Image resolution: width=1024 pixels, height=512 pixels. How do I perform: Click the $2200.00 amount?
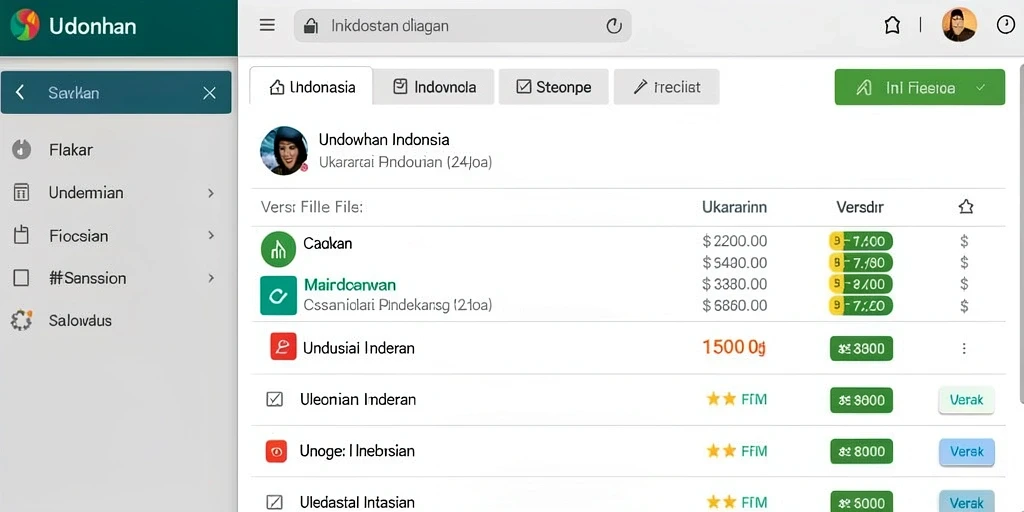pos(735,241)
